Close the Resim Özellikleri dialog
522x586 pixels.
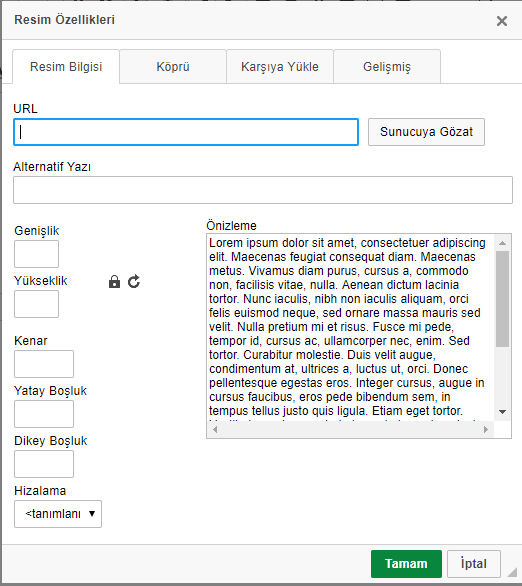[502, 21]
